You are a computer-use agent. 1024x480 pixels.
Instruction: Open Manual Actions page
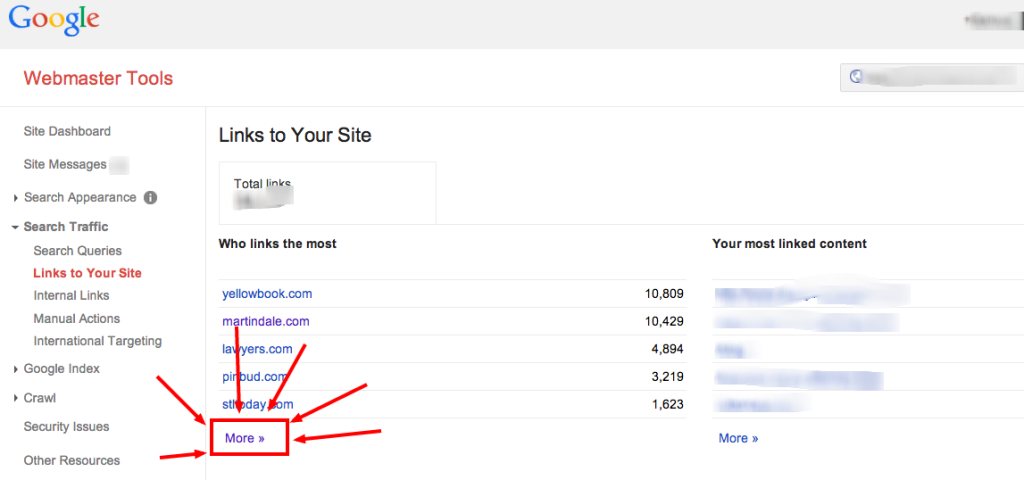click(x=76, y=318)
